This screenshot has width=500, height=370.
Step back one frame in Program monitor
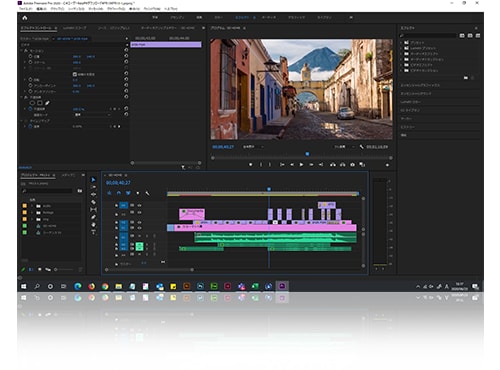click(x=292, y=165)
